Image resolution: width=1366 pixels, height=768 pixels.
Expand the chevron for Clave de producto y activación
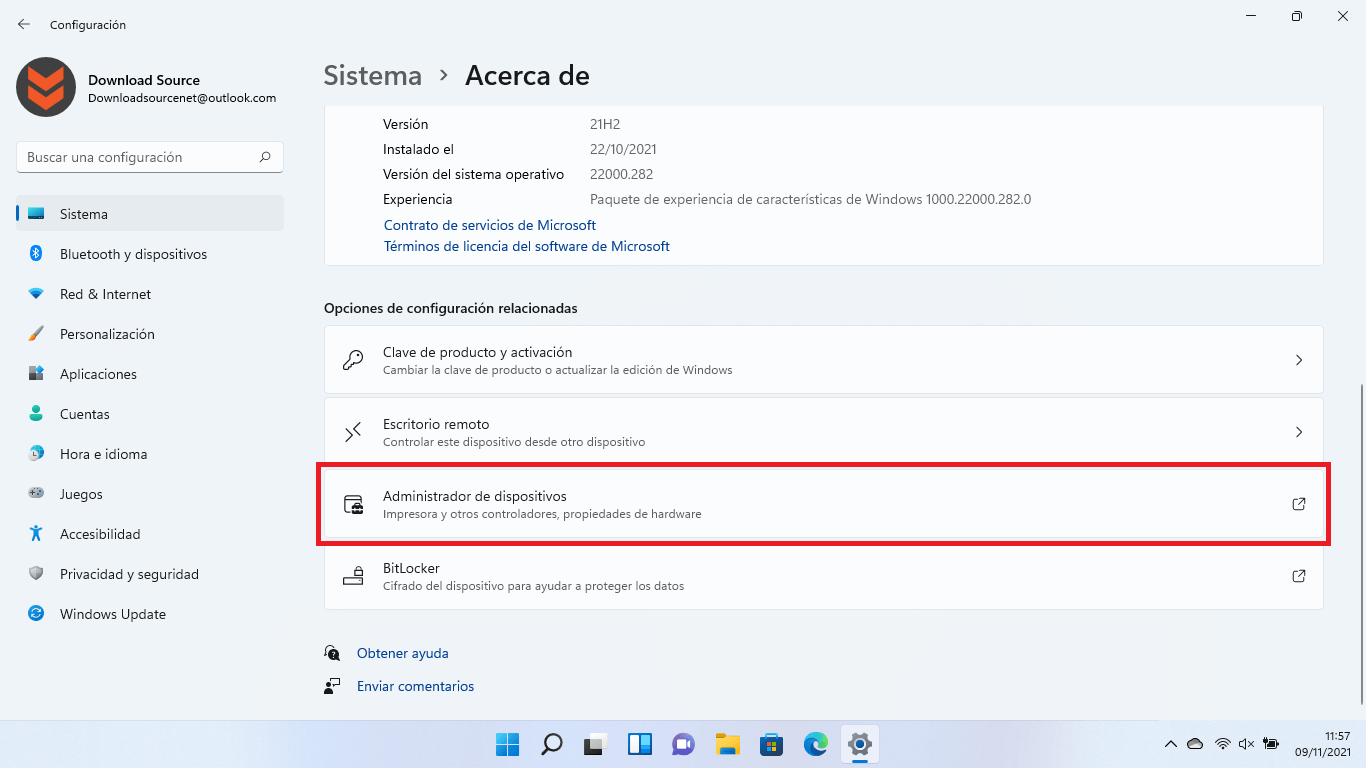point(1299,360)
